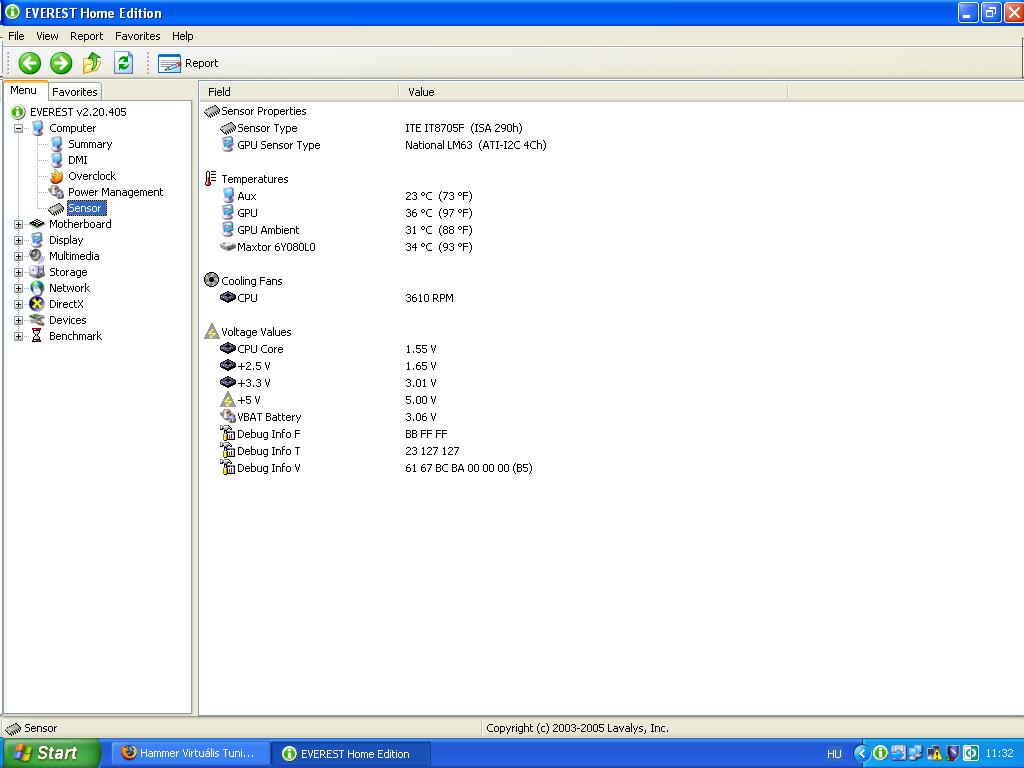Click the Temperatures thermometer icon

(x=211, y=179)
